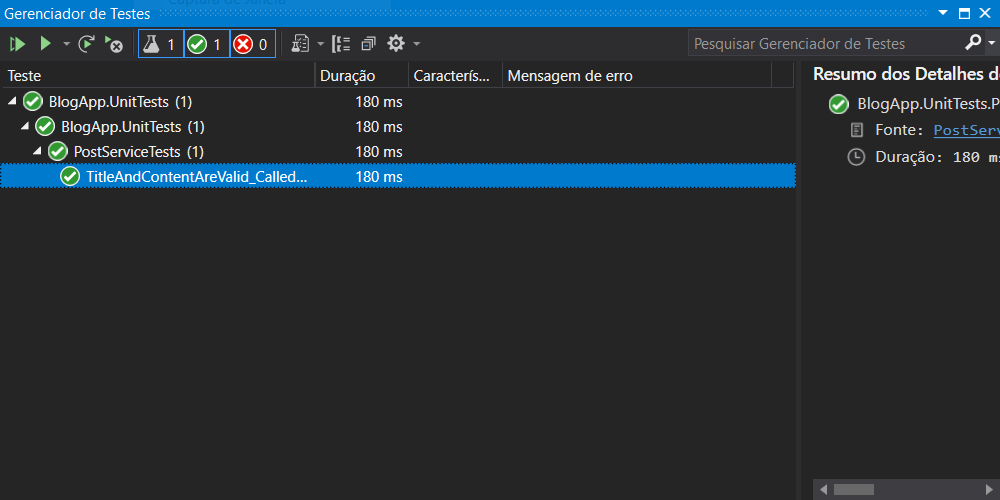Open the playlist icon in toolbar
This screenshot has height=500, width=1000.
(x=301, y=44)
